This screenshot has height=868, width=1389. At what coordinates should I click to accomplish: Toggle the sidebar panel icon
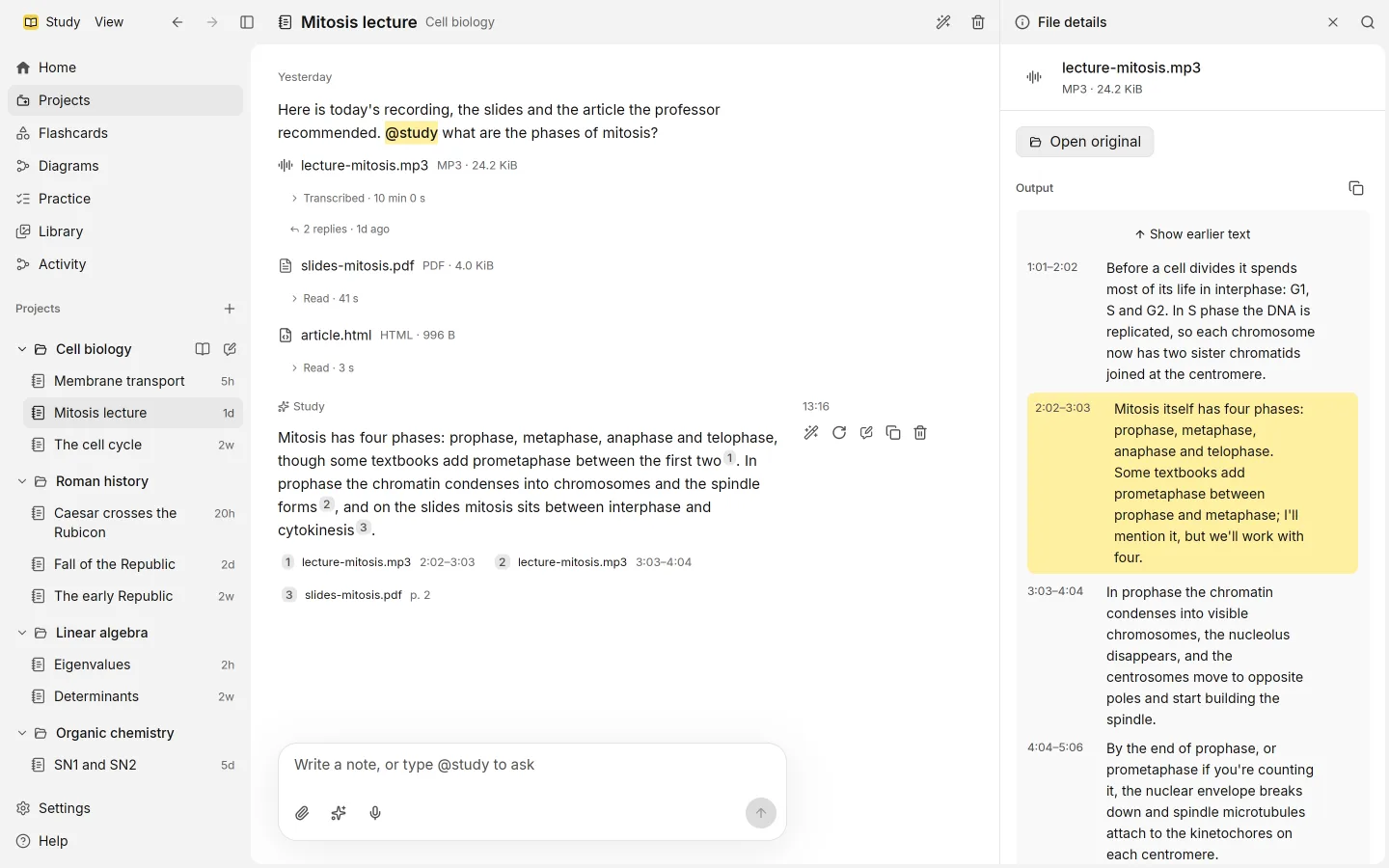247,22
